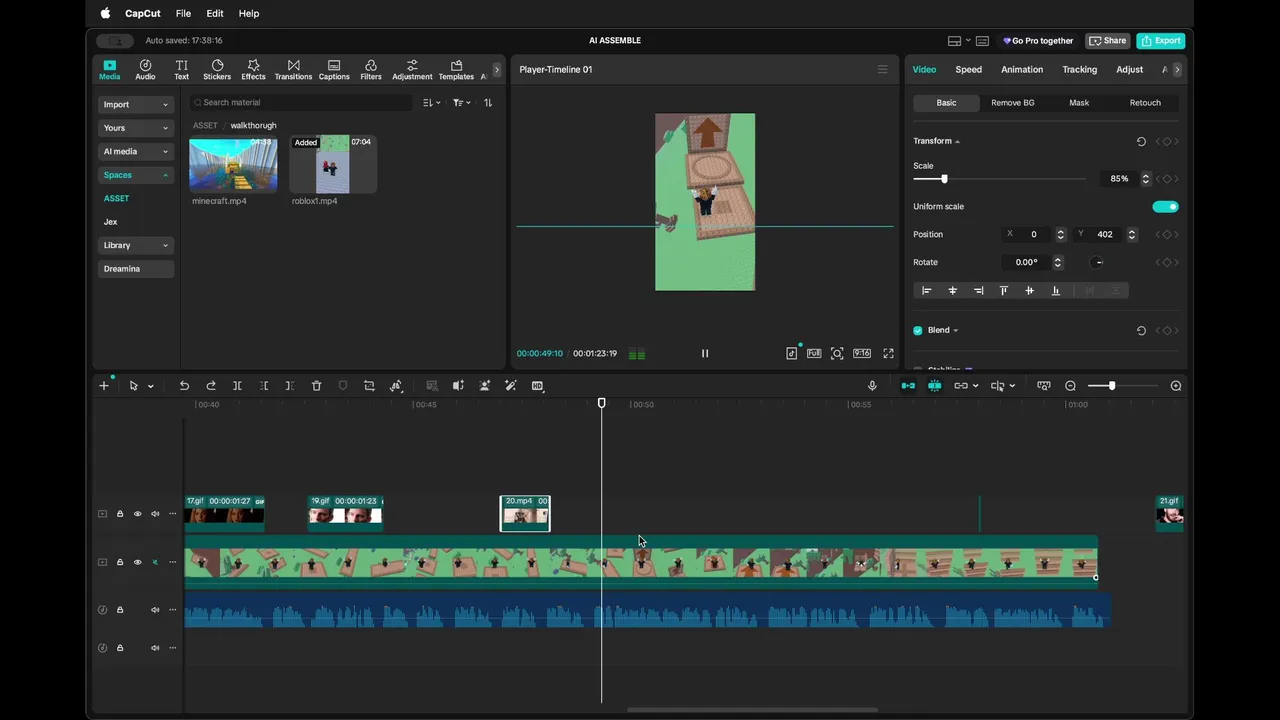Click the zoom out timeline icon
1280x720 pixels.
(1070, 386)
